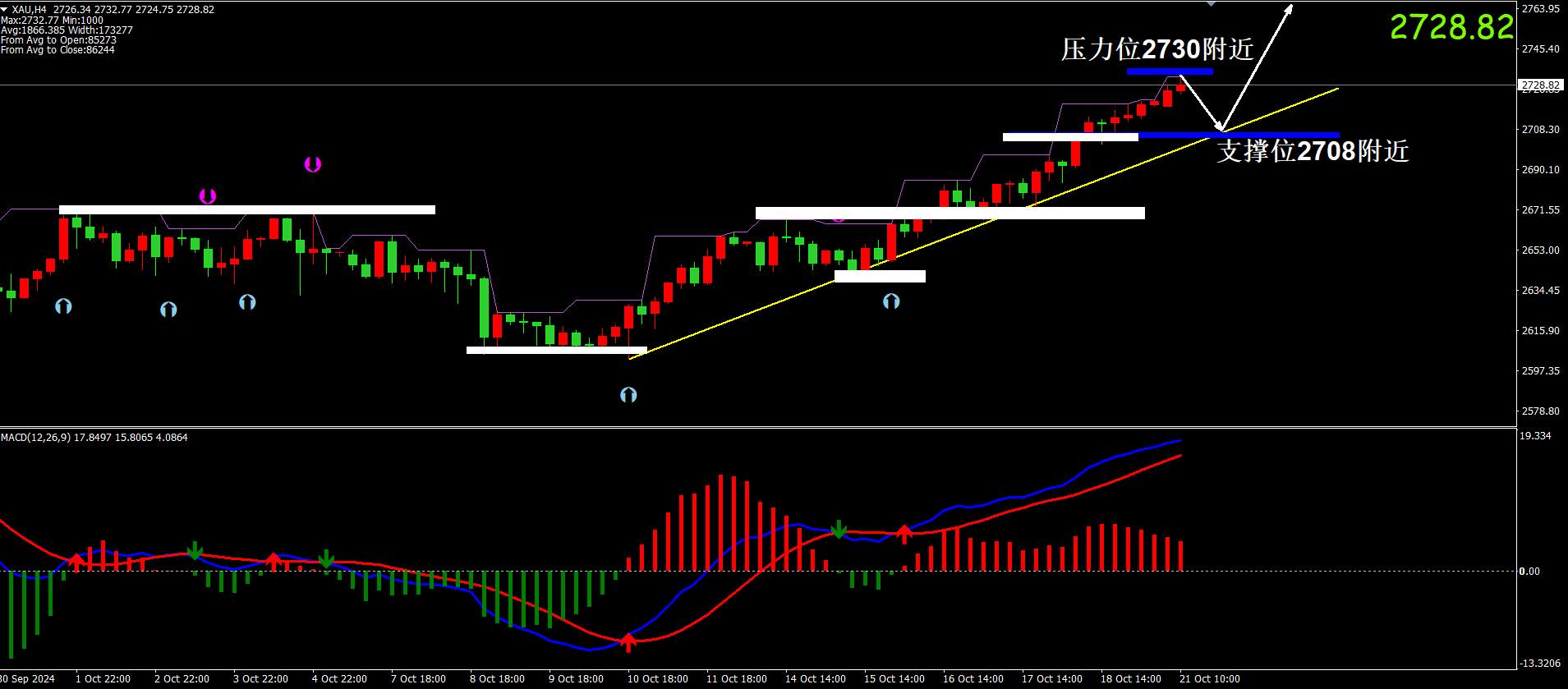Image resolution: width=1568 pixels, height=689 pixels.
Task: Click 0.00 on the MACD scale
Action: (1529, 572)
